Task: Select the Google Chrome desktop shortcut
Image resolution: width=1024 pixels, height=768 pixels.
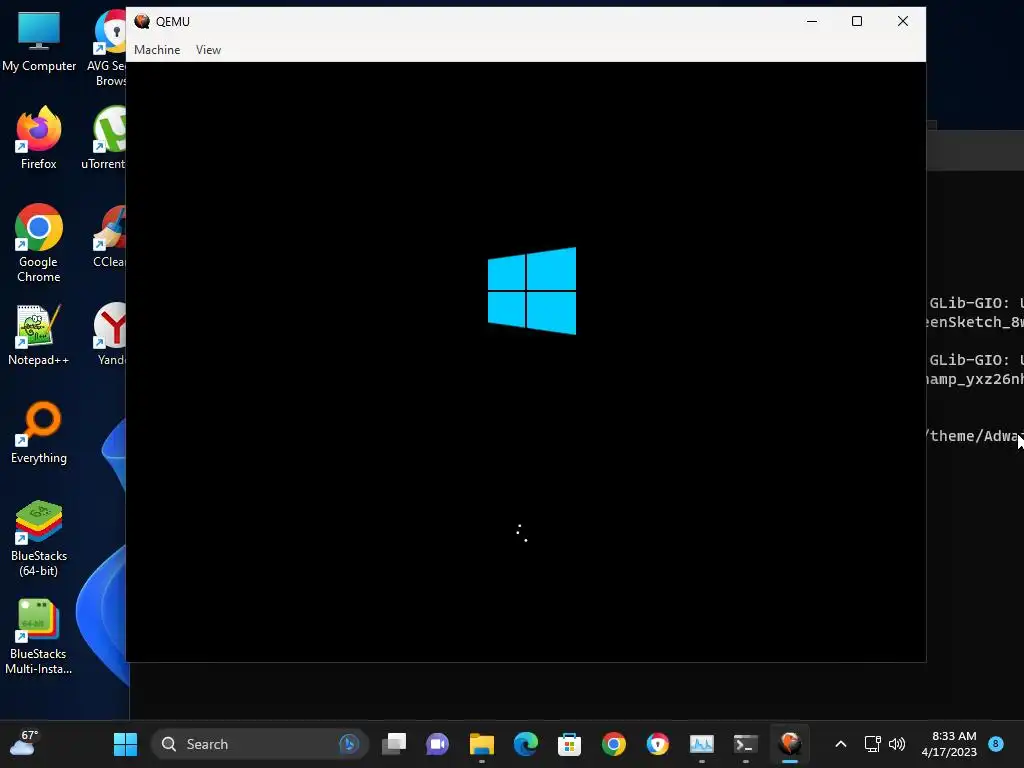Action: 39,243
